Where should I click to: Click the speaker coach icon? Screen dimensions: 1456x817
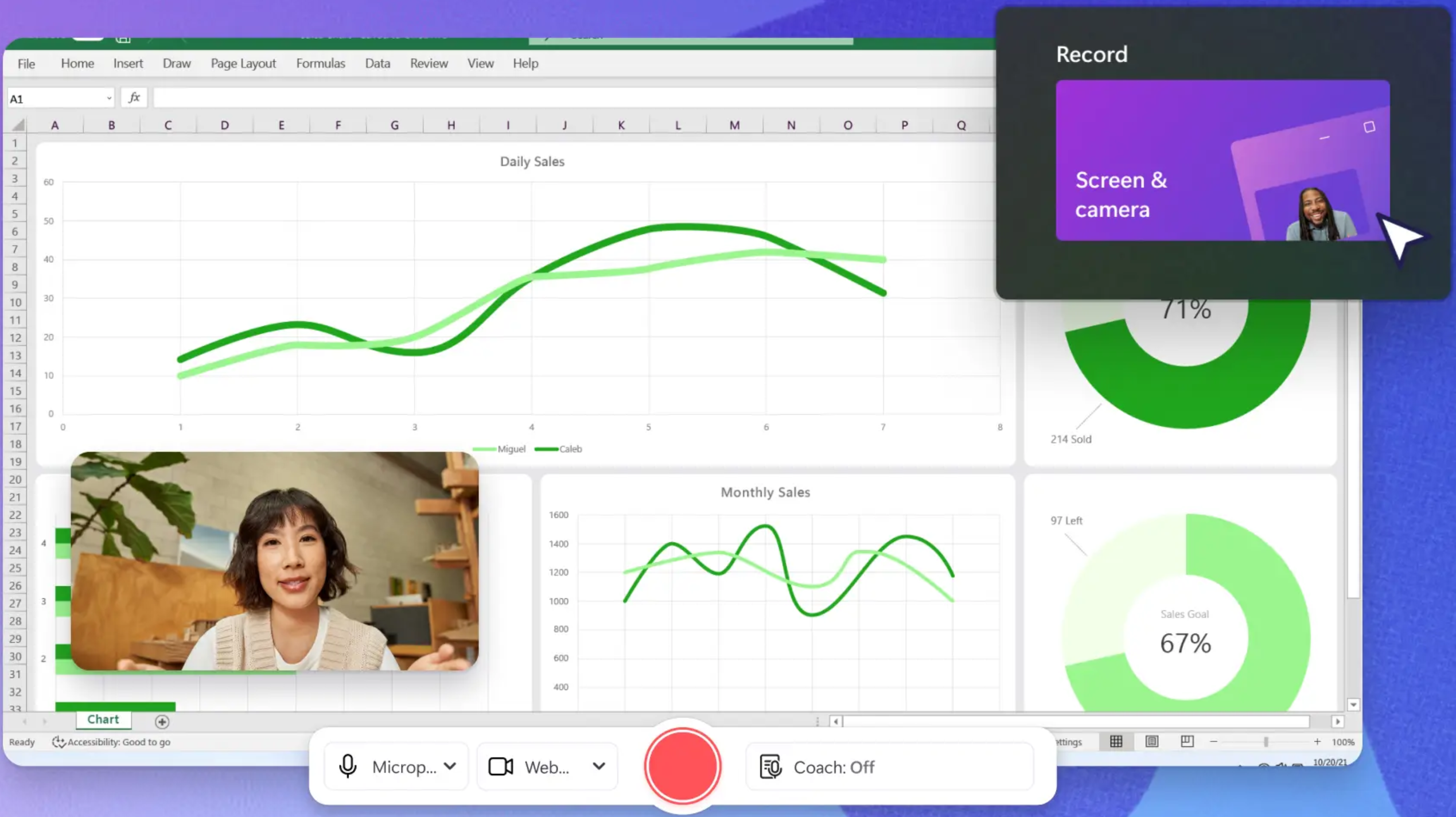(x=770, y=767)
